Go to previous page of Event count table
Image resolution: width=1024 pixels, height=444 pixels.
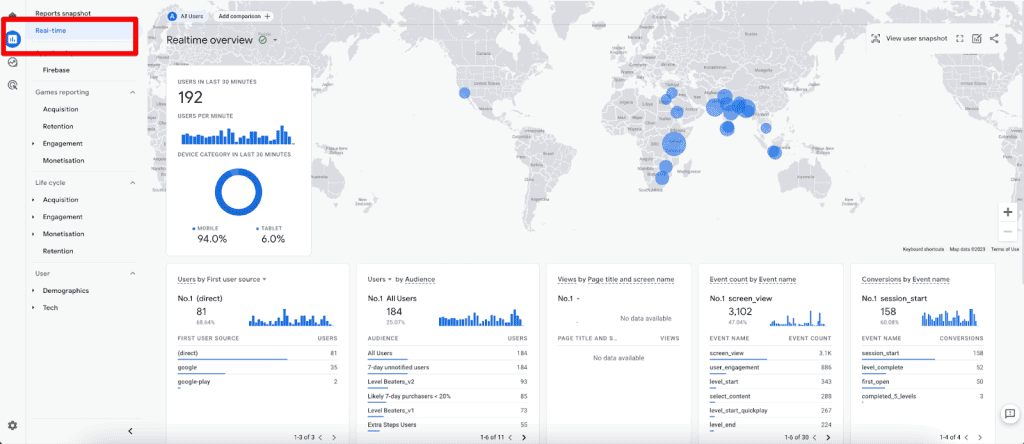pyautogui.click(x=813, y=437)
